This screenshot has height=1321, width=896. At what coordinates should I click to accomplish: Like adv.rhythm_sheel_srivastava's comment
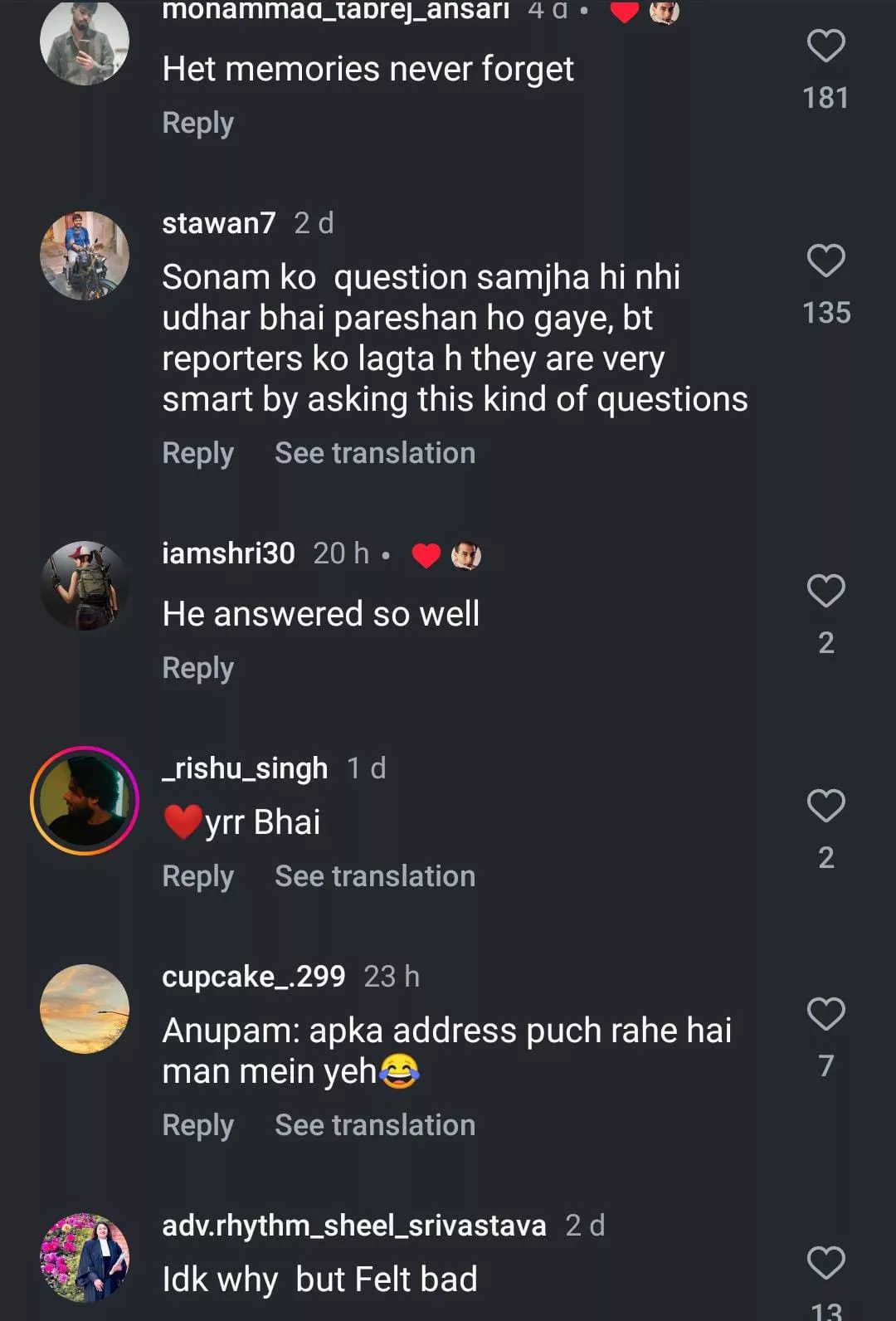click(825, 1263)
